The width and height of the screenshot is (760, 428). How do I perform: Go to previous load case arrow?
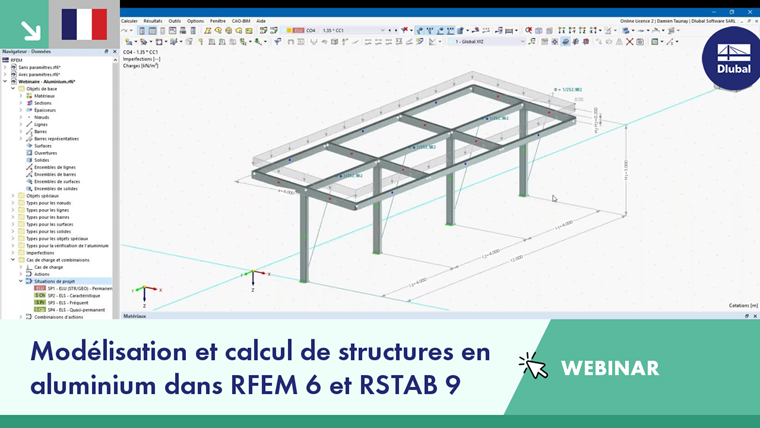390,30
